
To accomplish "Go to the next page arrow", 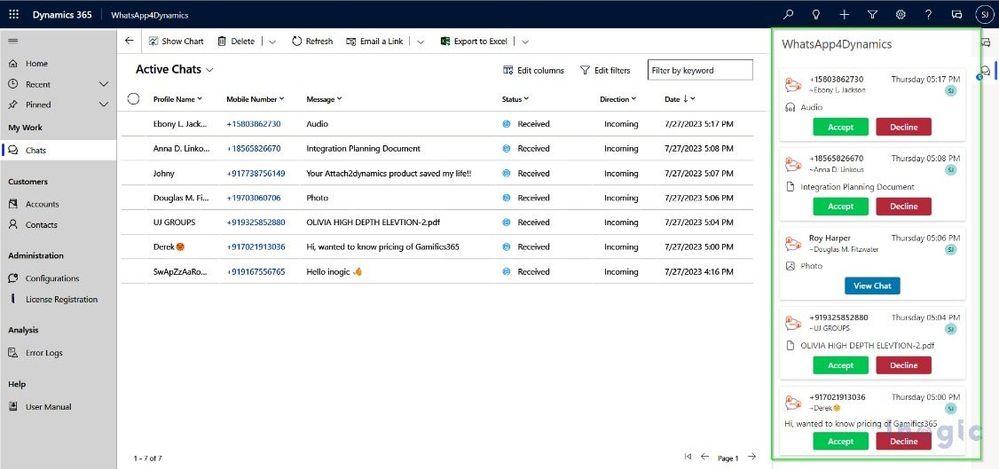I will click(752, 457).
